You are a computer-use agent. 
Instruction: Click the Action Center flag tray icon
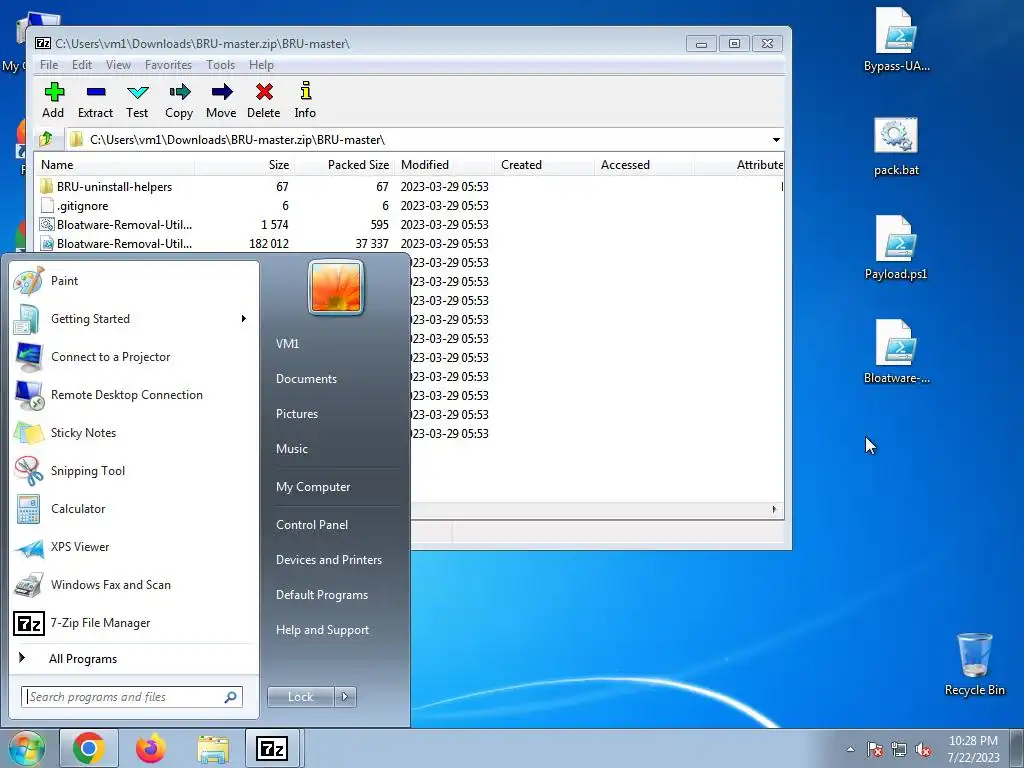874,750
